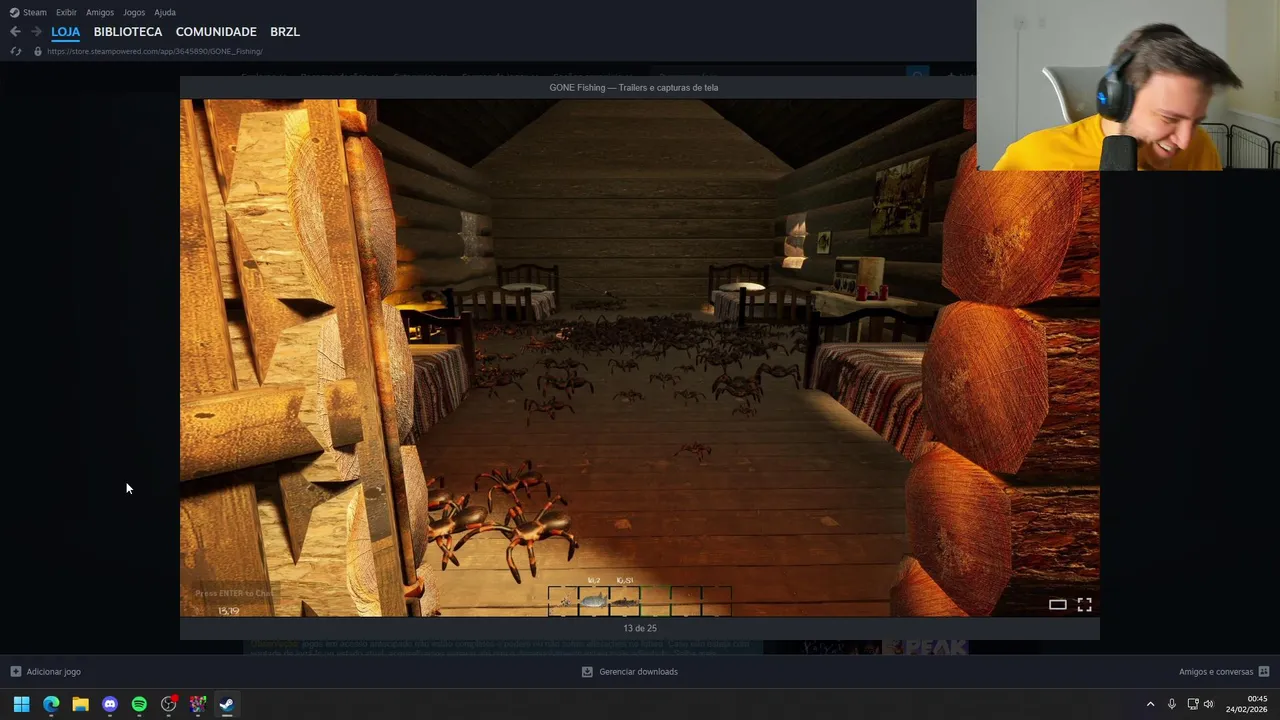This screenshot has width=1280, height=720.
Task: Open the Jogos menu
Action: (x=134, y=12)
